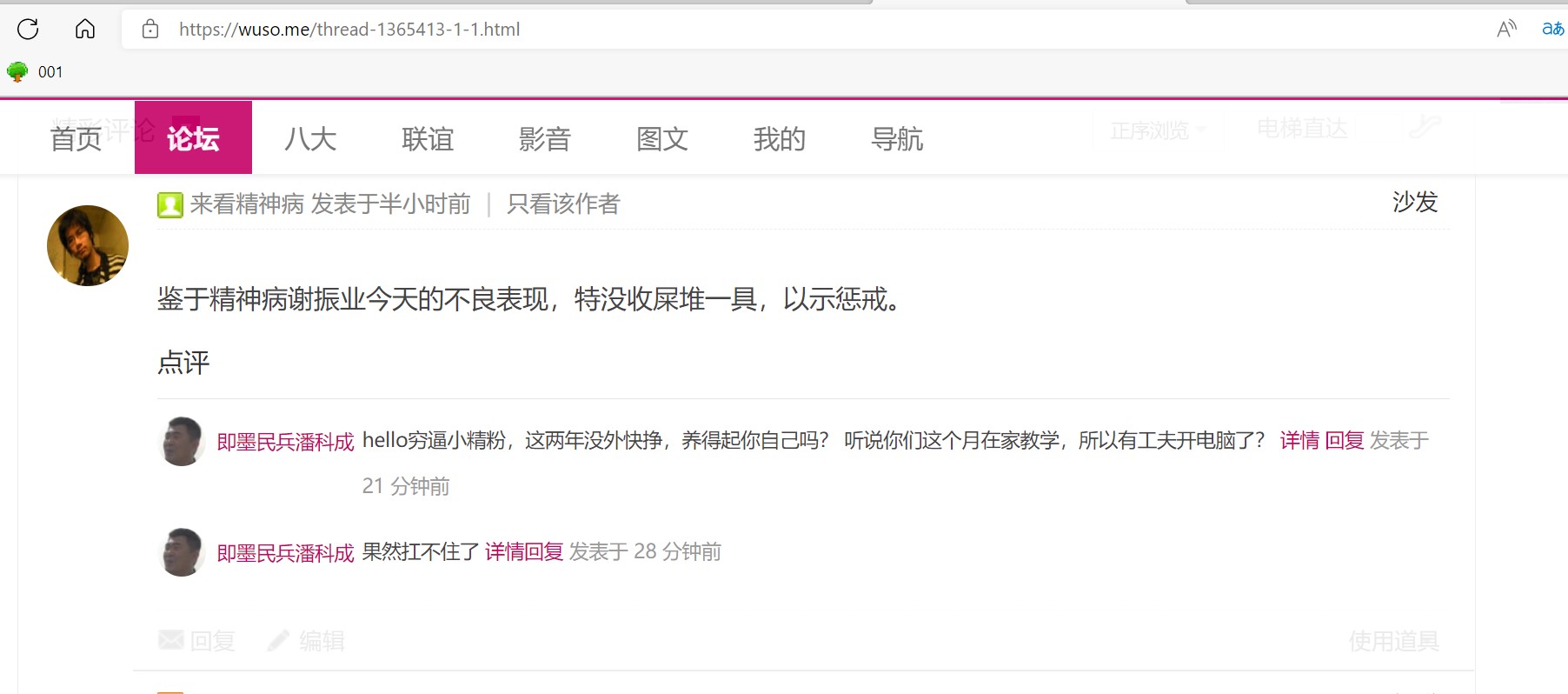Click the post author's large avatar
This screenshot has height=694, width=1568.
pos(88,246)
